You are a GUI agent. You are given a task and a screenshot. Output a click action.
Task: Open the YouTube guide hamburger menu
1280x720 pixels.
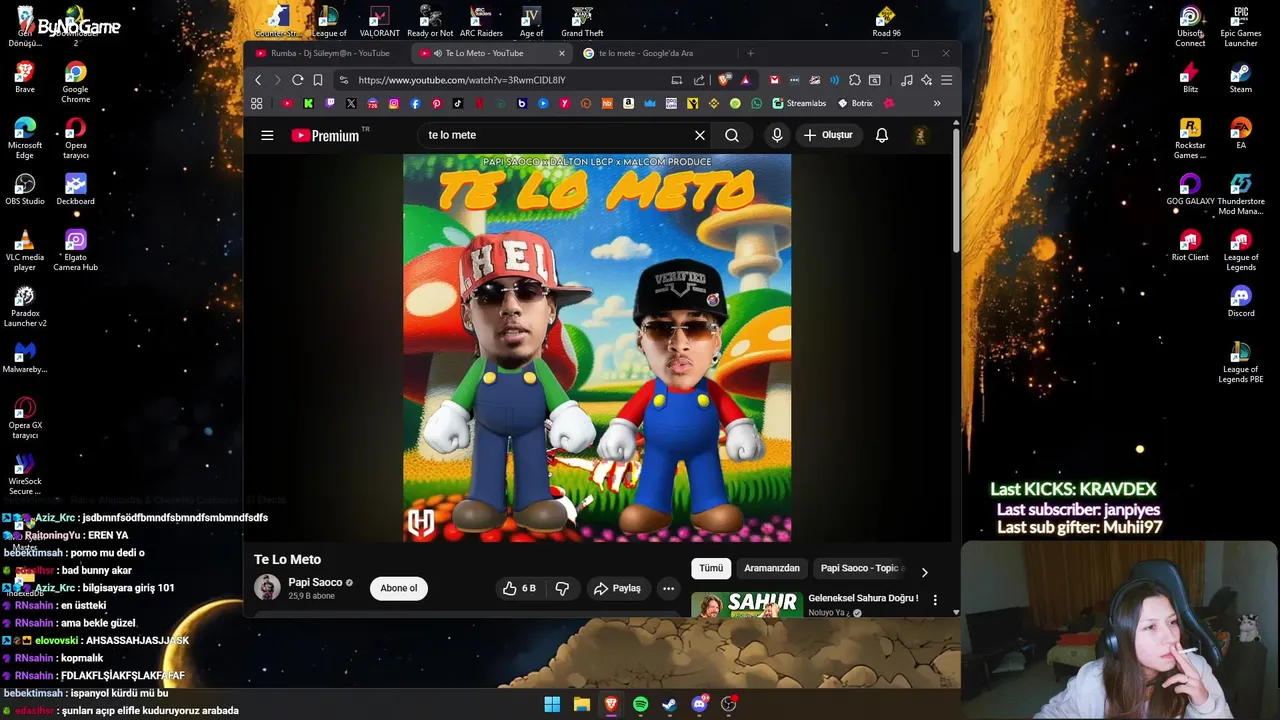[x=267, y=135]
